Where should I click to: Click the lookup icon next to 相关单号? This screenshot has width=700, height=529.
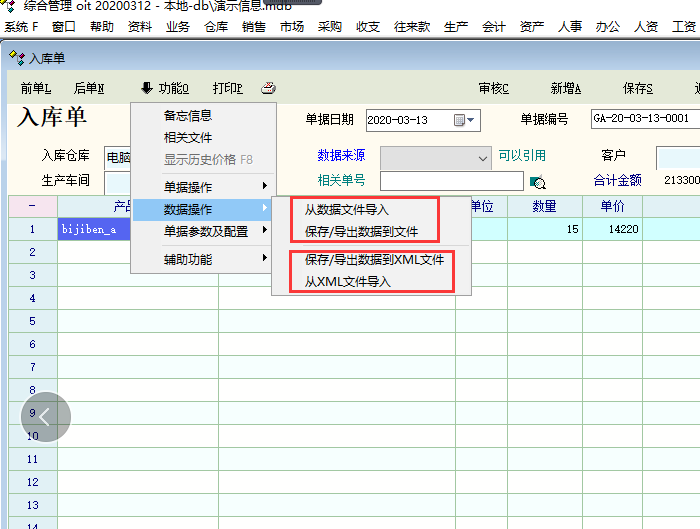point(538,182)
